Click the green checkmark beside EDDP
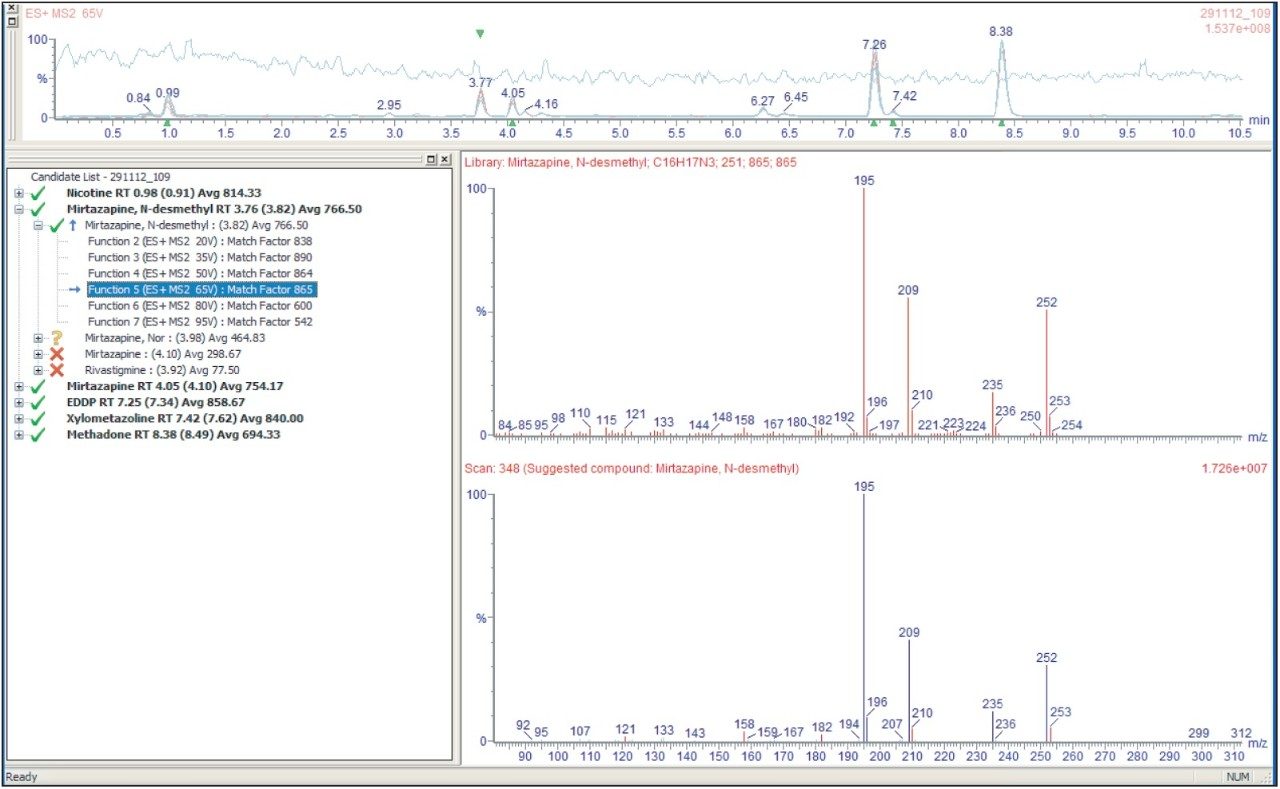1280x789 pixels. click(39, 402)
